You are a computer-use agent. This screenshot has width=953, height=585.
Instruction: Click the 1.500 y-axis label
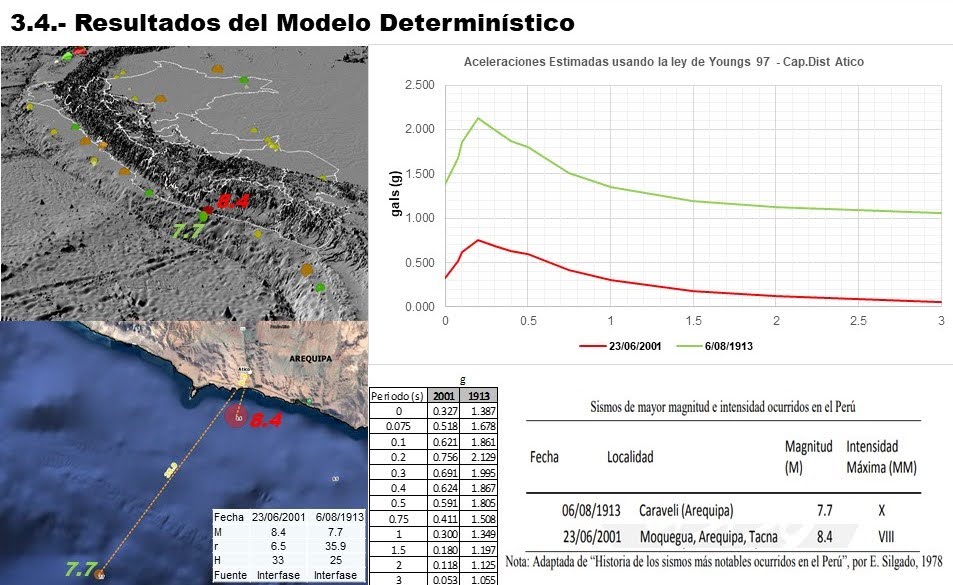click(420, 174)
